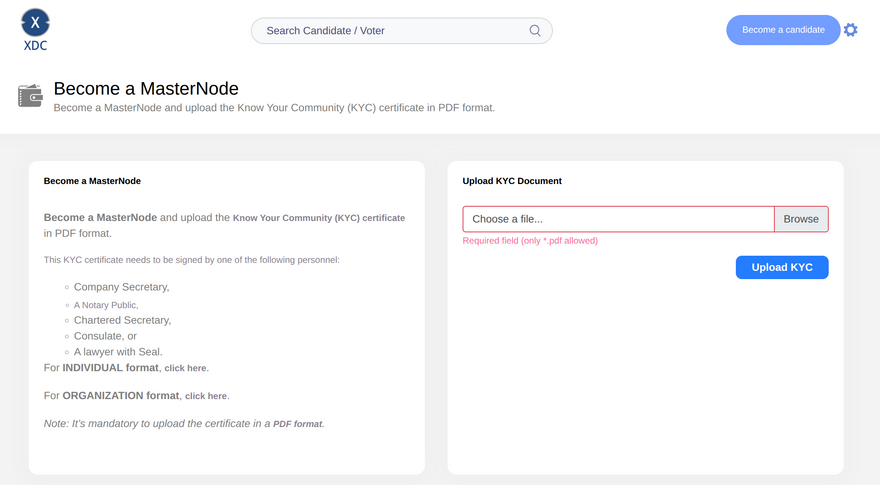Select the Chartered Secretary list item

coord(122,320)
